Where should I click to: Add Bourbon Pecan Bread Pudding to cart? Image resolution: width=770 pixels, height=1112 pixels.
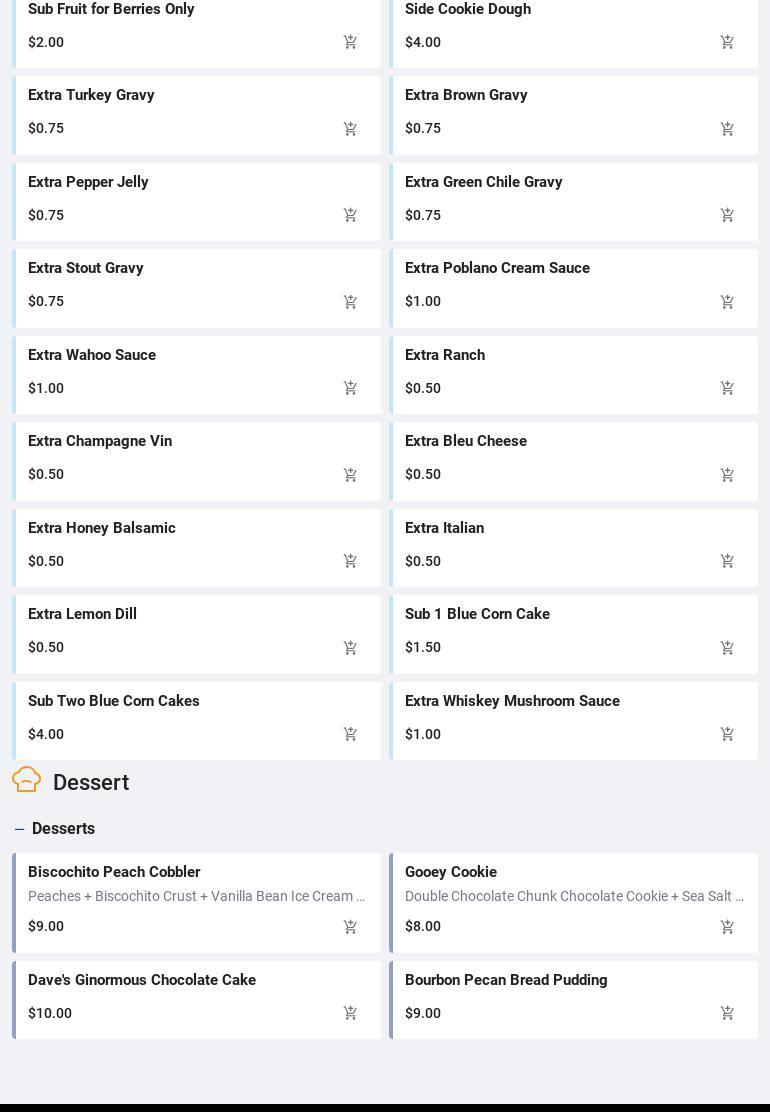coord(727,1013)
